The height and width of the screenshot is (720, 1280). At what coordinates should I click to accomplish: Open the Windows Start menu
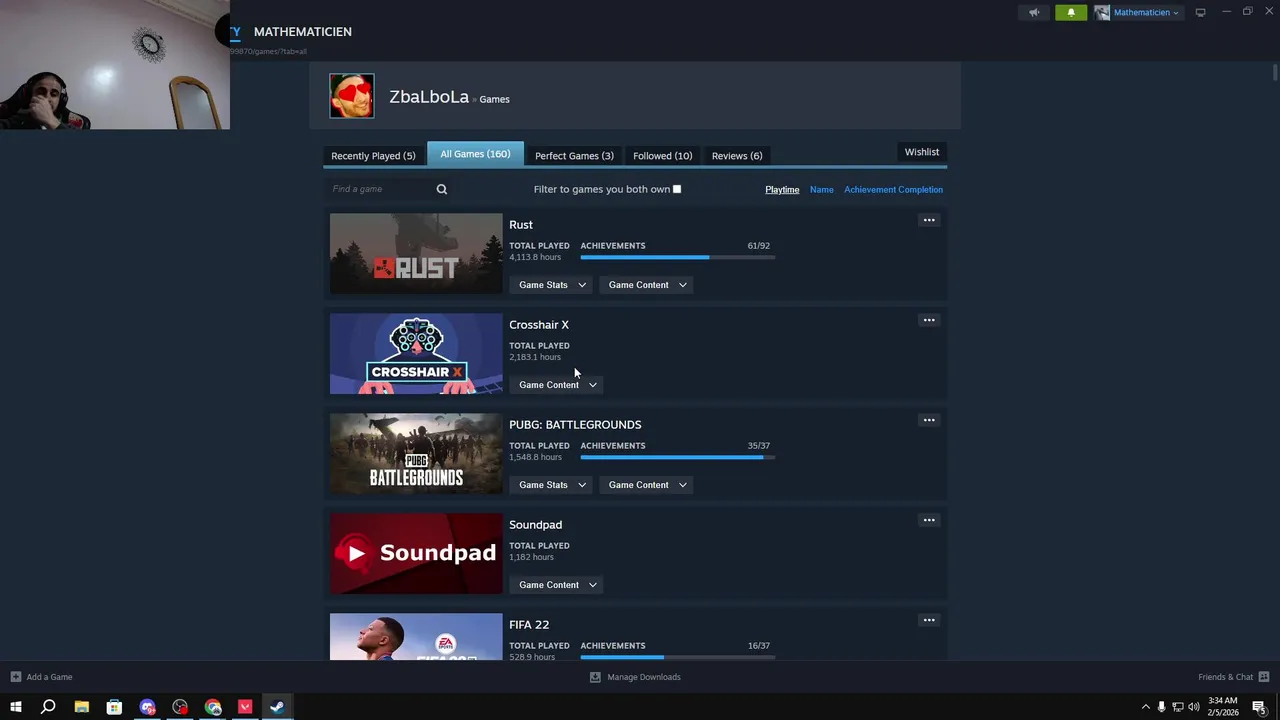tap(15, 707)
